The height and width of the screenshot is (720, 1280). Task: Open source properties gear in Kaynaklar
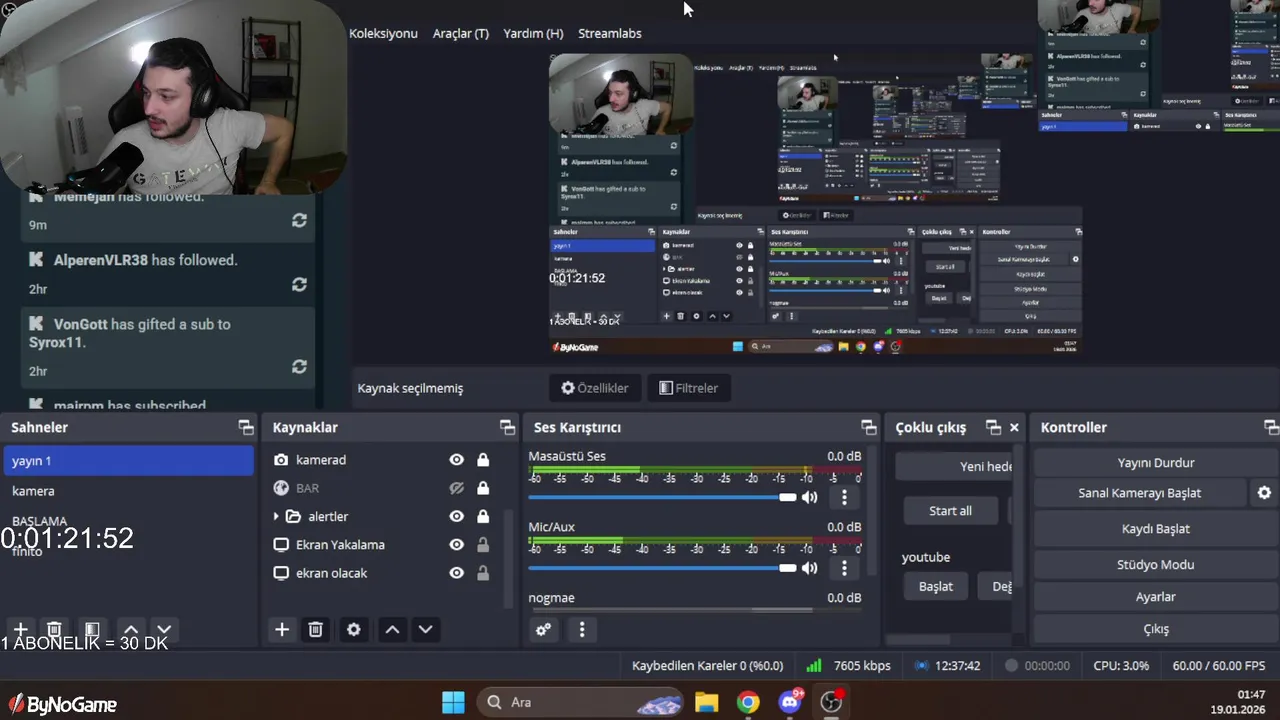tap(353, 629)
